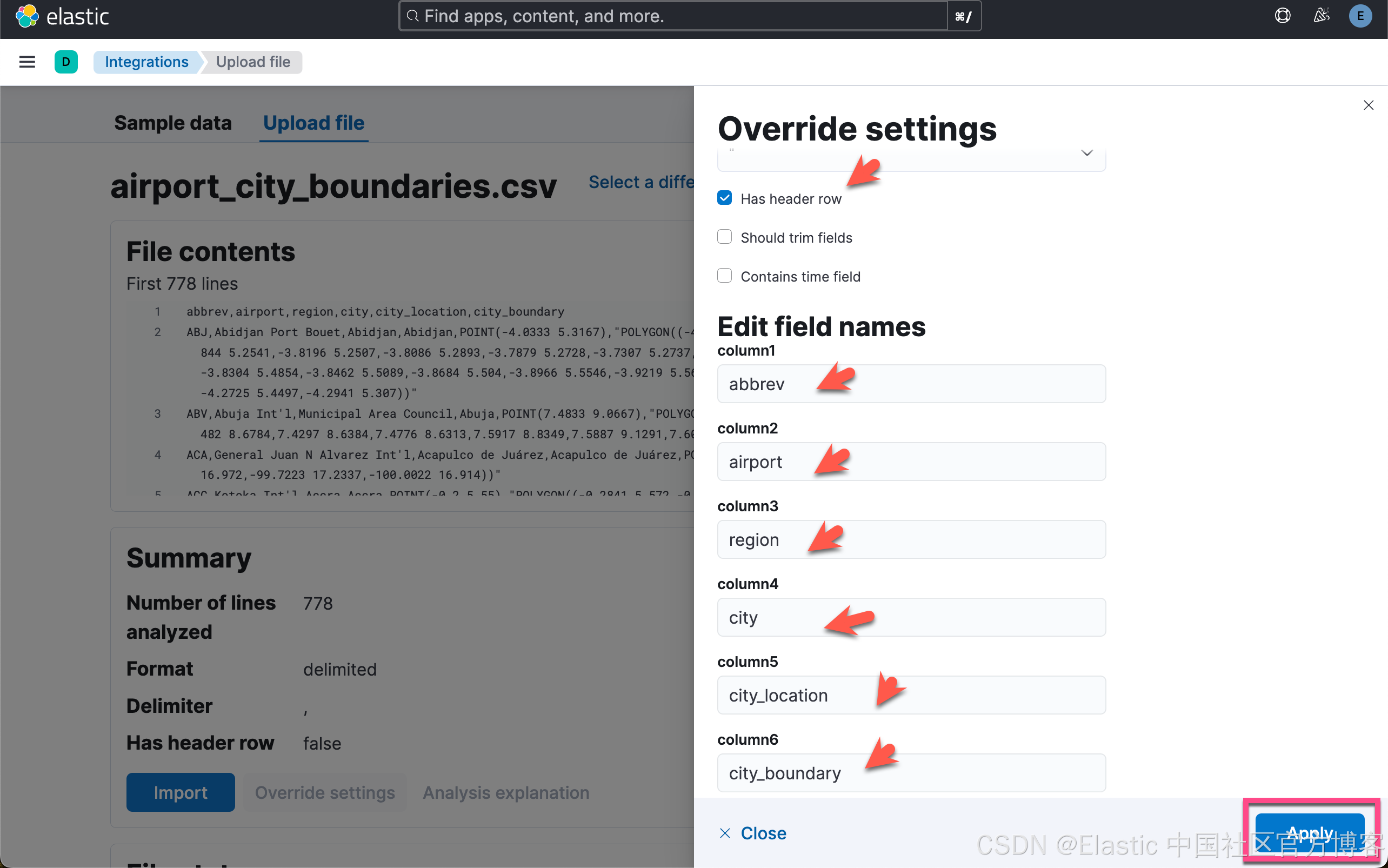This screenshot has width=1388, height=868.
Task: Open the main navigation hamburger menu
Action: (x=26, y=62)
